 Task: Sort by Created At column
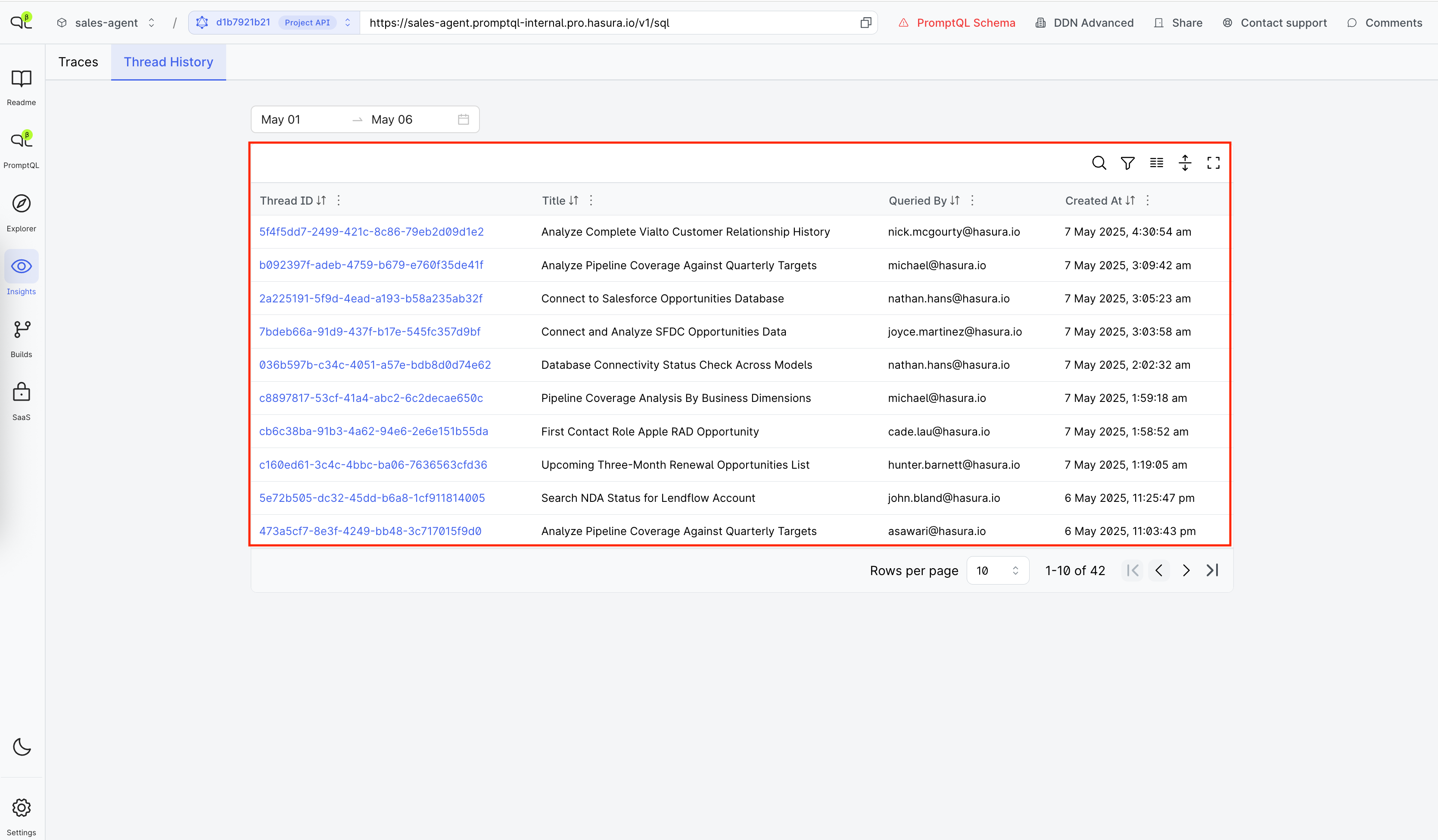1130,200
